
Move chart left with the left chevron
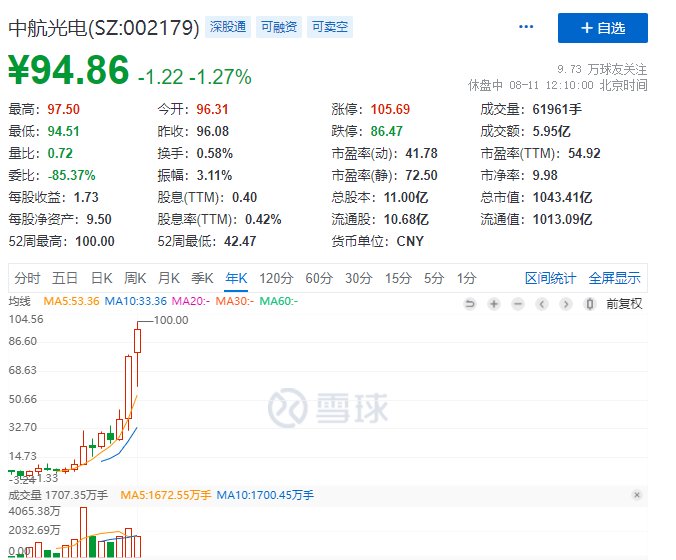coord(542,304)
